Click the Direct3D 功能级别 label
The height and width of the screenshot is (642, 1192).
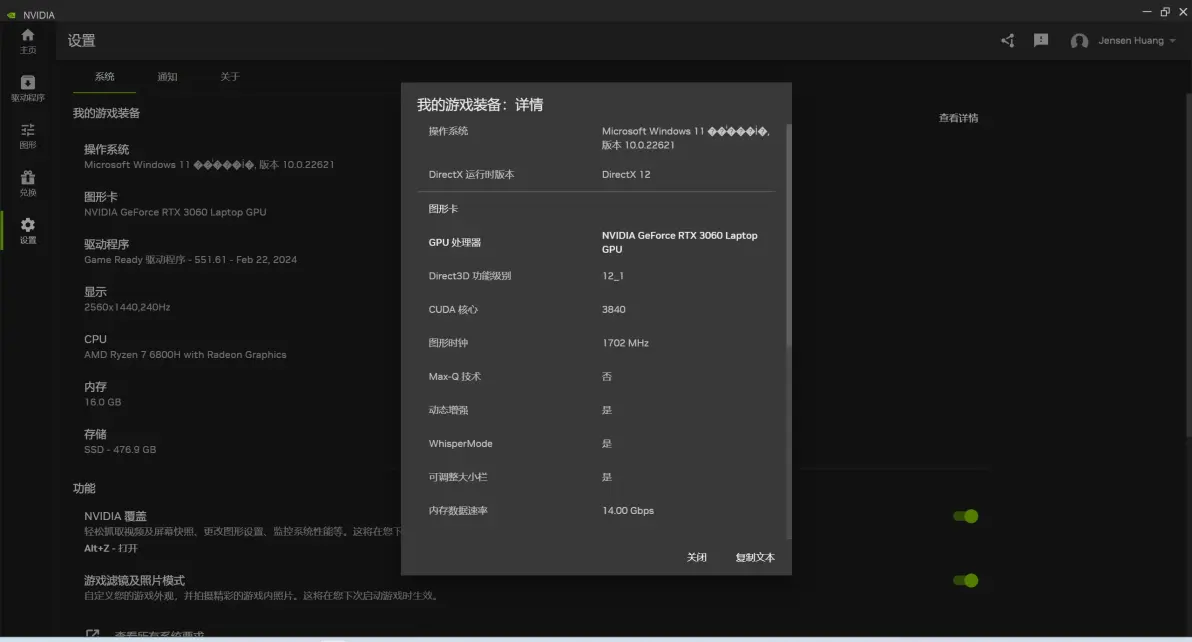(x=470, y=276)
